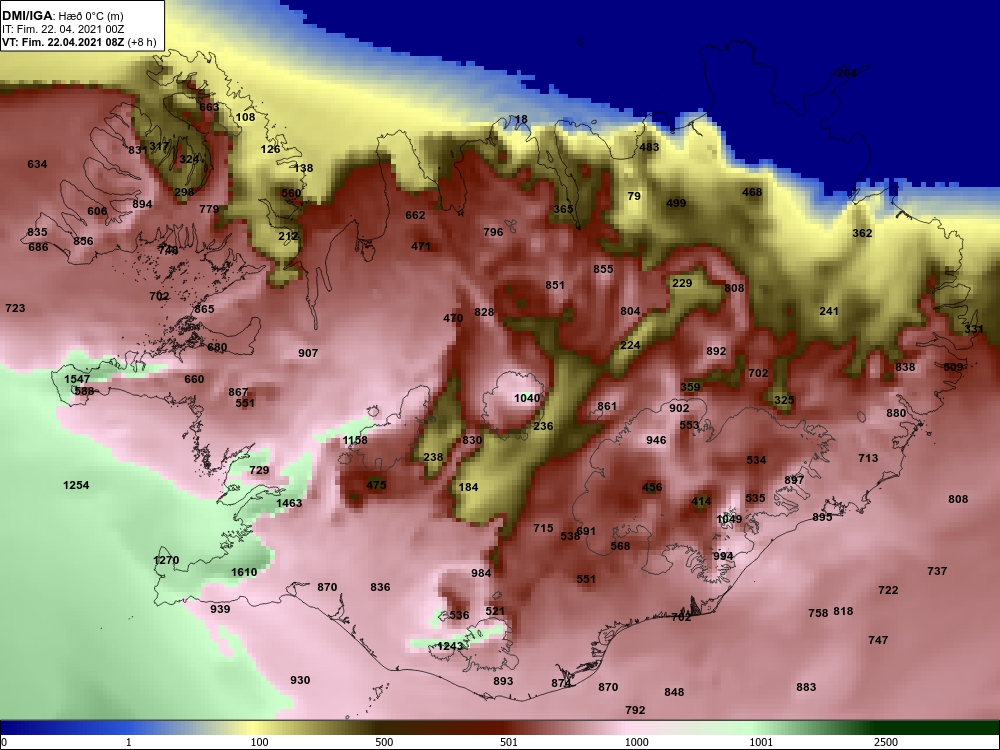Click the legend label 100
1000x750 pixels.
(260, 742)
